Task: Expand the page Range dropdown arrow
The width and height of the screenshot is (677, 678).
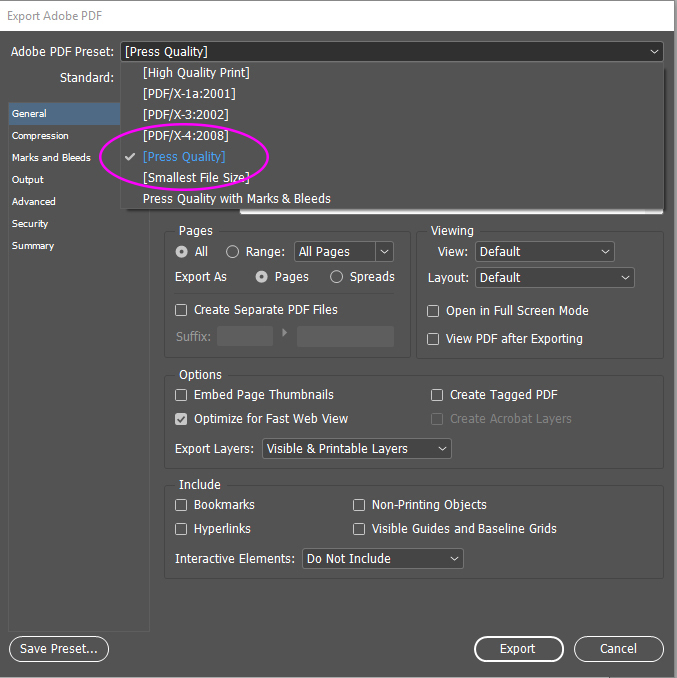Action: tap(384, 252)
